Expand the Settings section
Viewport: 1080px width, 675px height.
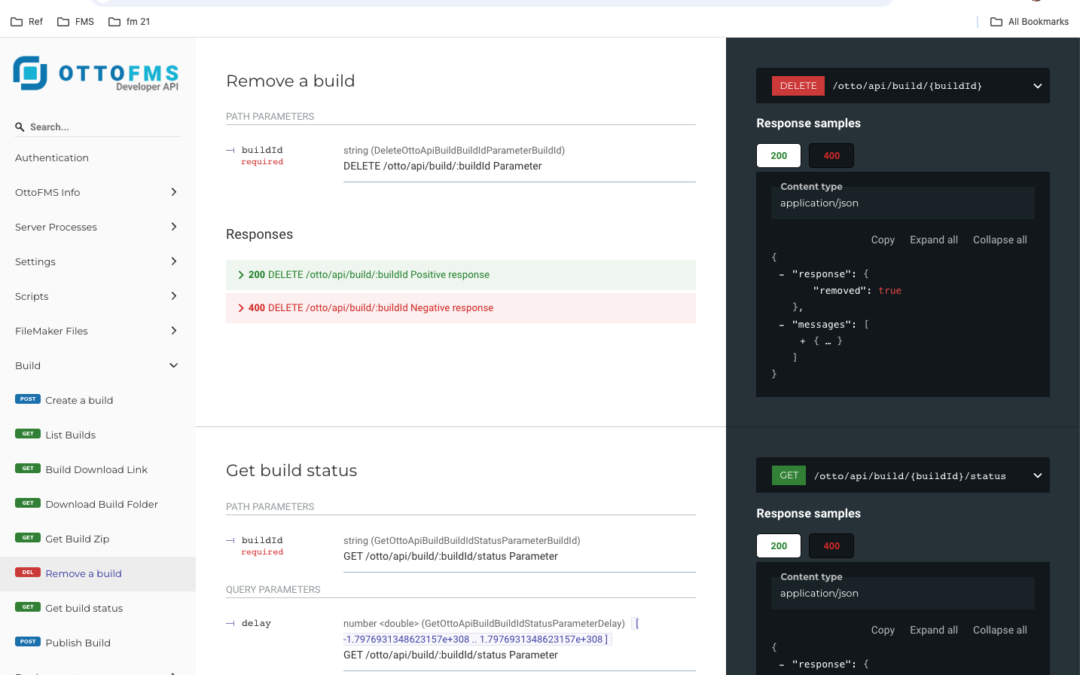(174, 261)
